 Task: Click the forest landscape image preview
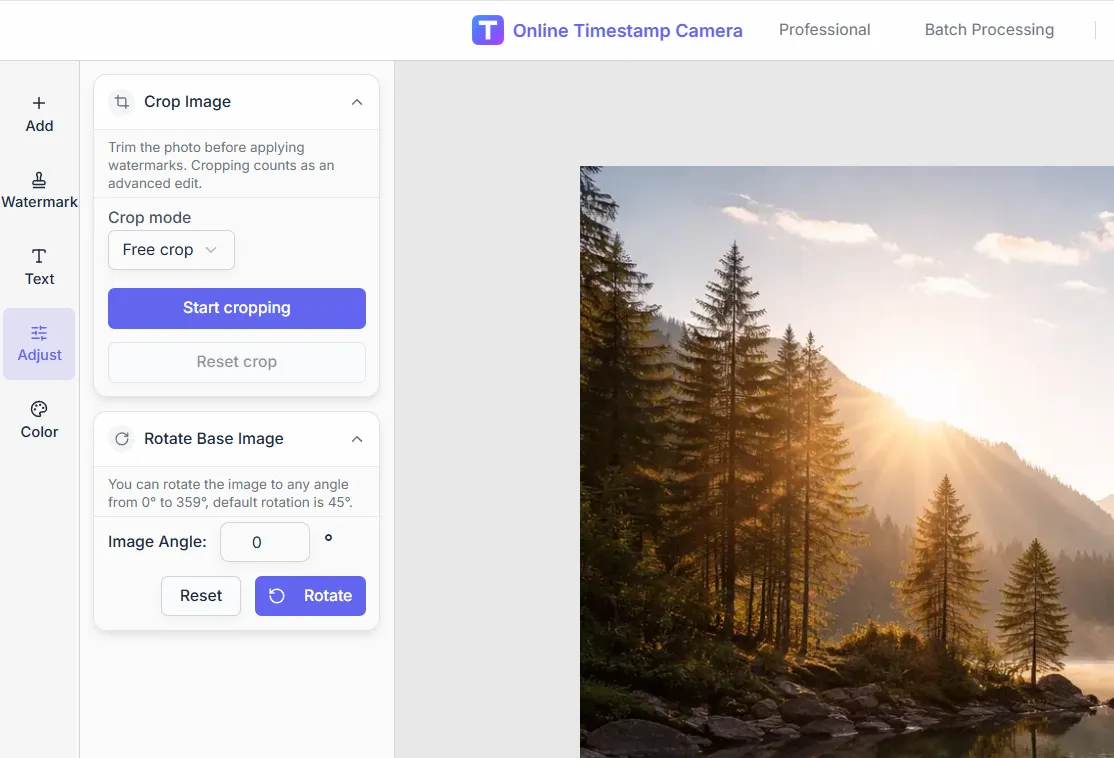click(x=846, y=460)
